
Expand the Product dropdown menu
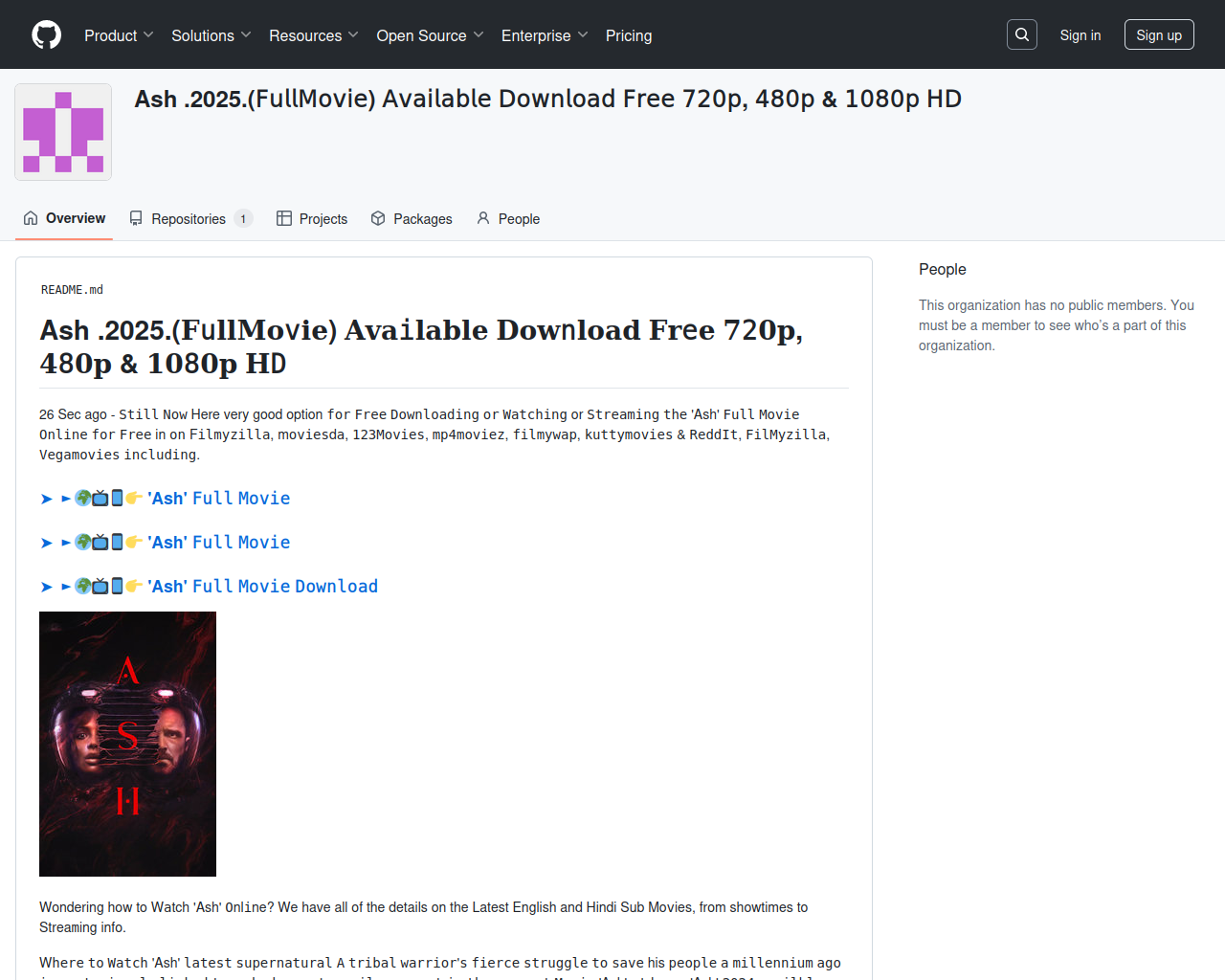coord(119,35)
